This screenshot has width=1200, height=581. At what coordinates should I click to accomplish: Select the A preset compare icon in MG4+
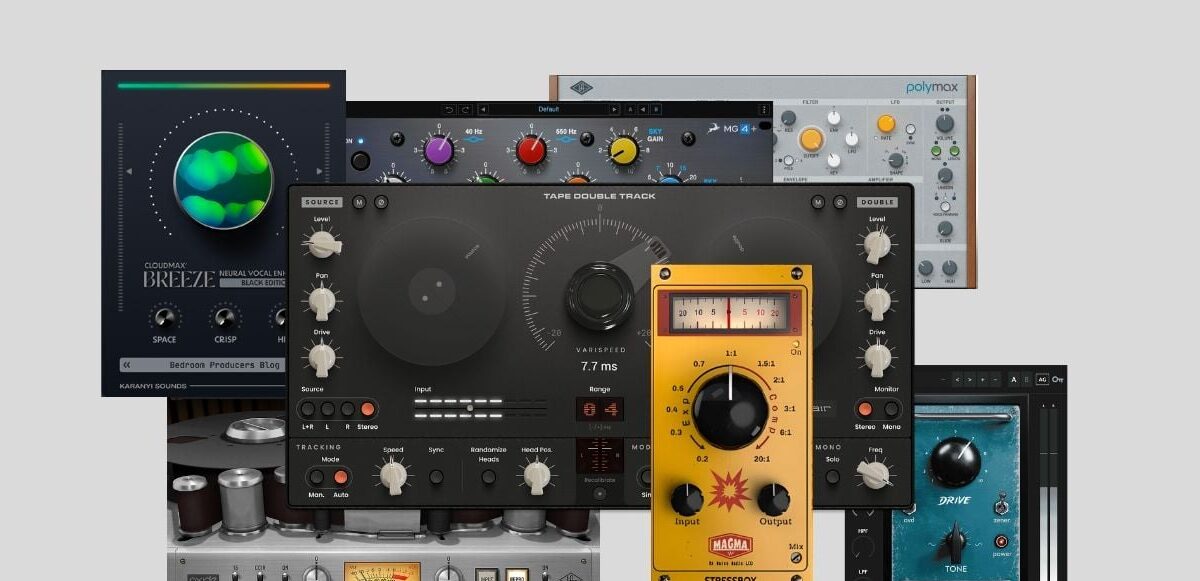click(630, 109)
